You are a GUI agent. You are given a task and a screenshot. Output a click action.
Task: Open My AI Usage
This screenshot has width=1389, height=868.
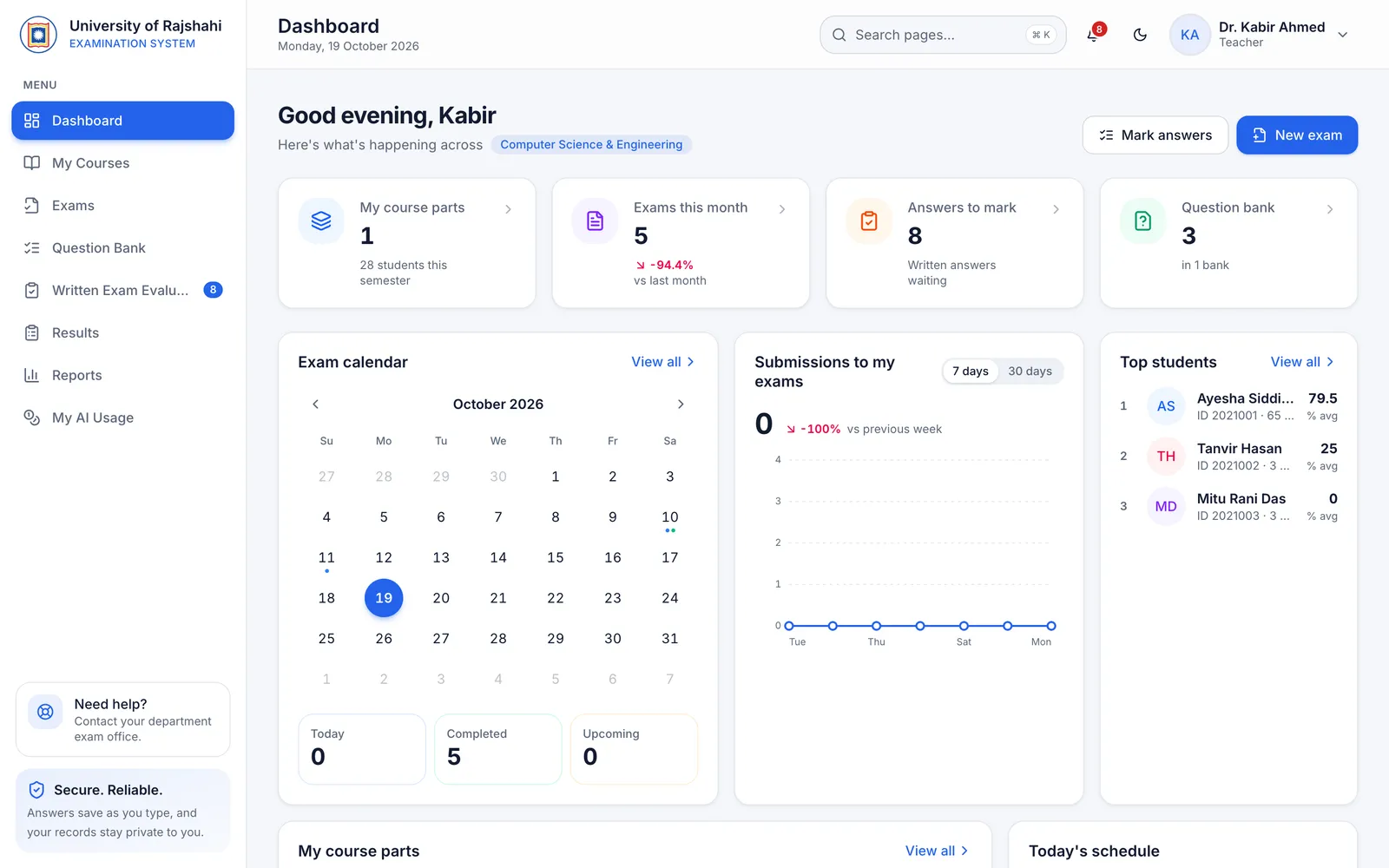[x=122, y=418]
